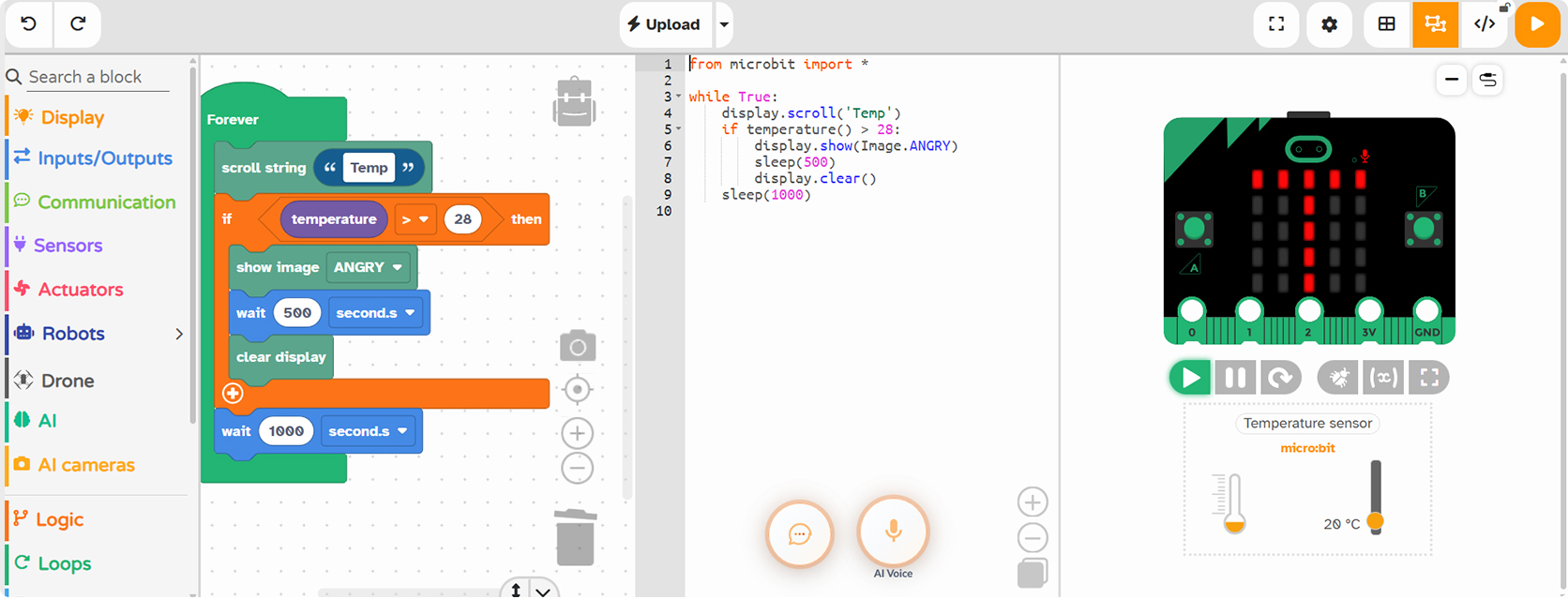Increase code editor font size

pyautogui.click(x=1033, y=502)
